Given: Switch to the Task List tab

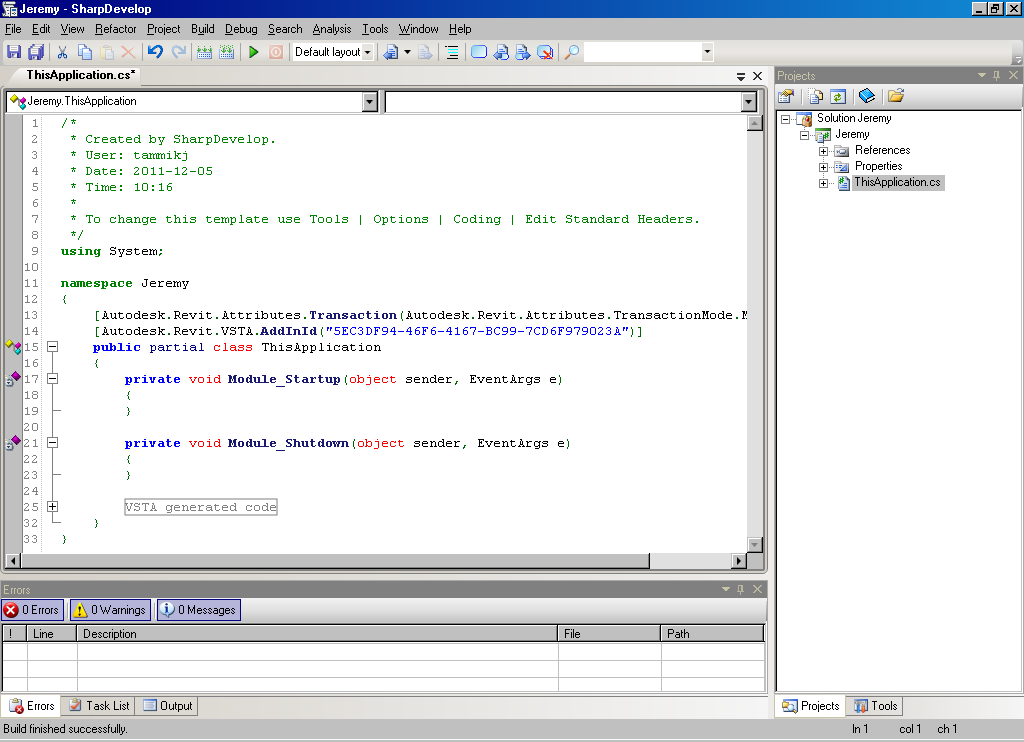Looking at the screenshot, I should pos(100,705).
